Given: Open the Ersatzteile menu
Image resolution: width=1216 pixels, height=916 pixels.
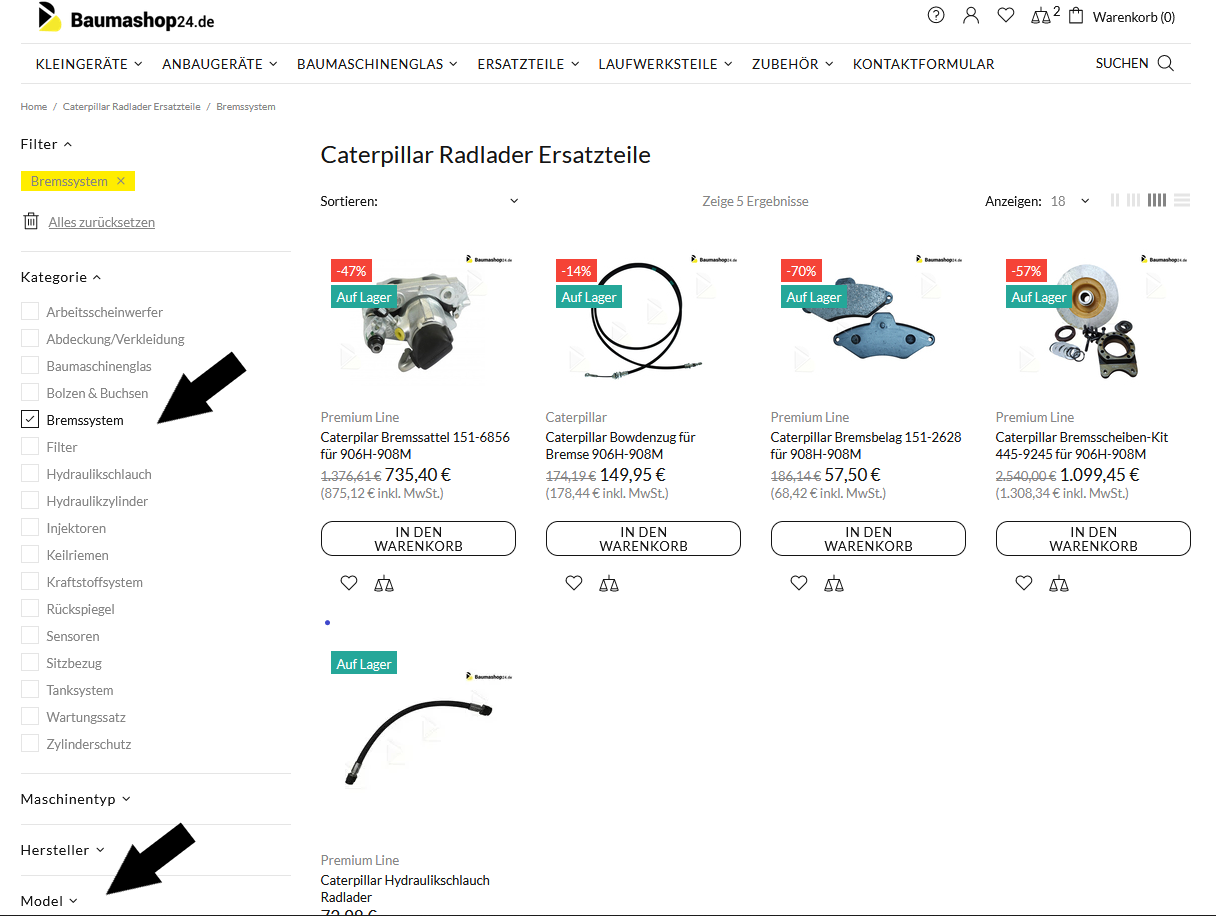Looking at the screenshot, I should point(528,64).
